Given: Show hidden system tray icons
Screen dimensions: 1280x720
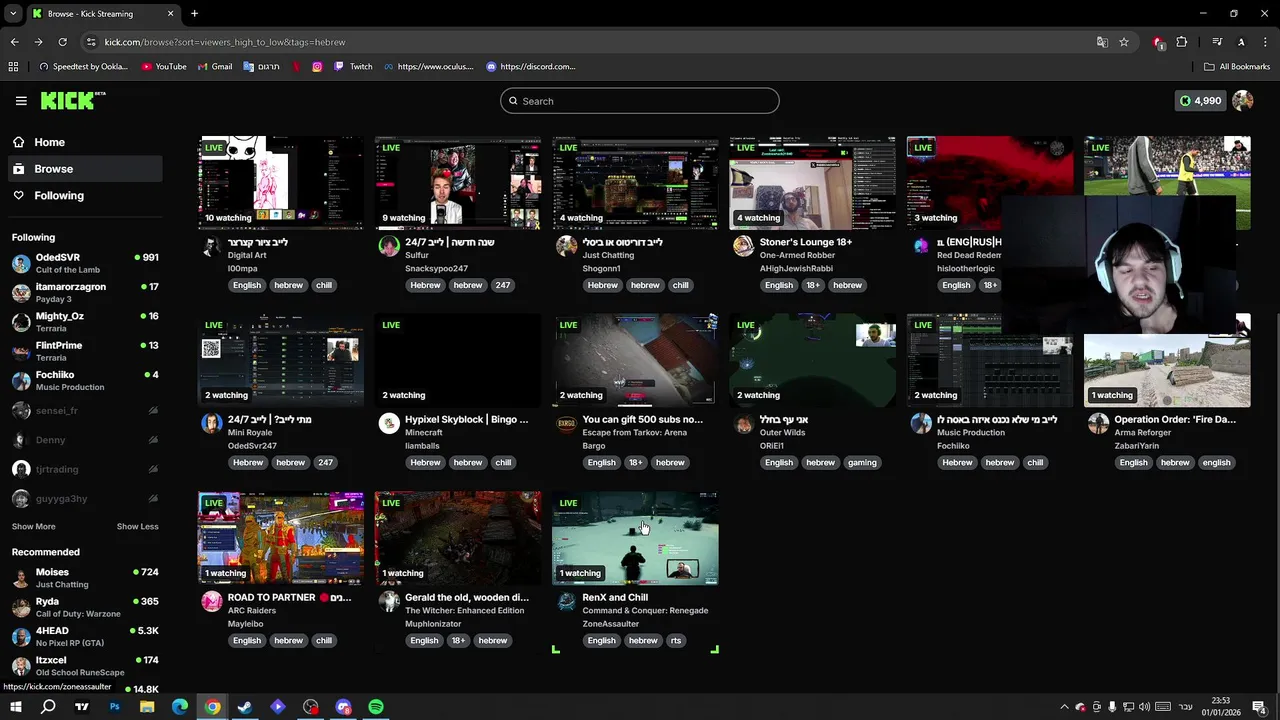Looking at the screenshot, I should 1064,707.
